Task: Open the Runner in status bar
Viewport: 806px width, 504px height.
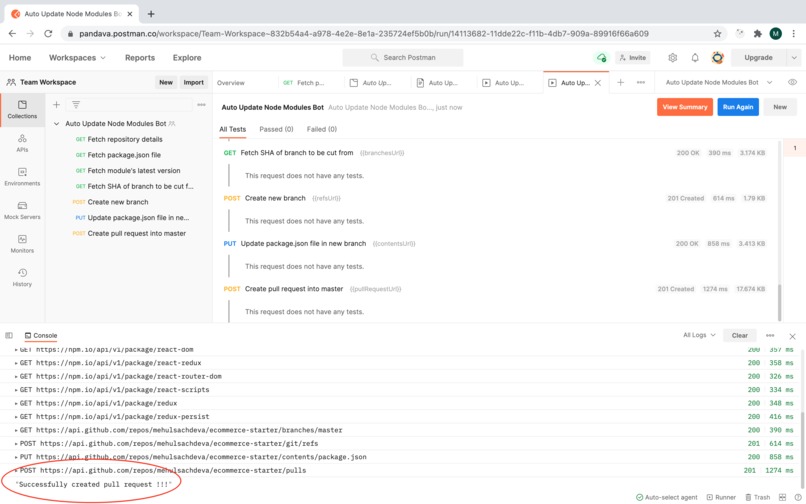Action: point(721,497)
